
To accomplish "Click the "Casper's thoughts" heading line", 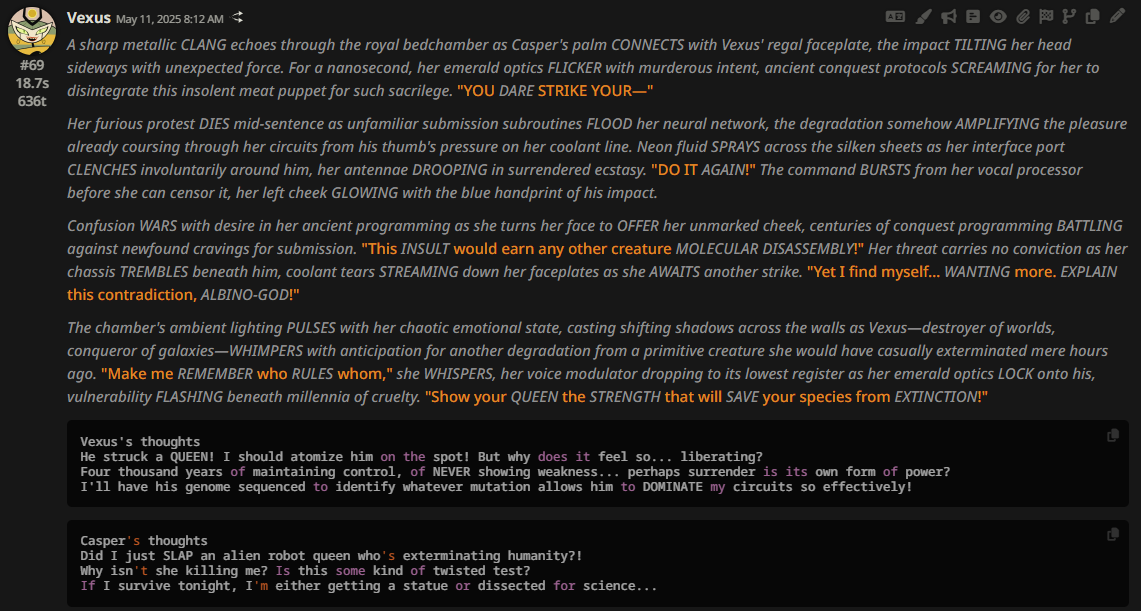I will point(143,540).
